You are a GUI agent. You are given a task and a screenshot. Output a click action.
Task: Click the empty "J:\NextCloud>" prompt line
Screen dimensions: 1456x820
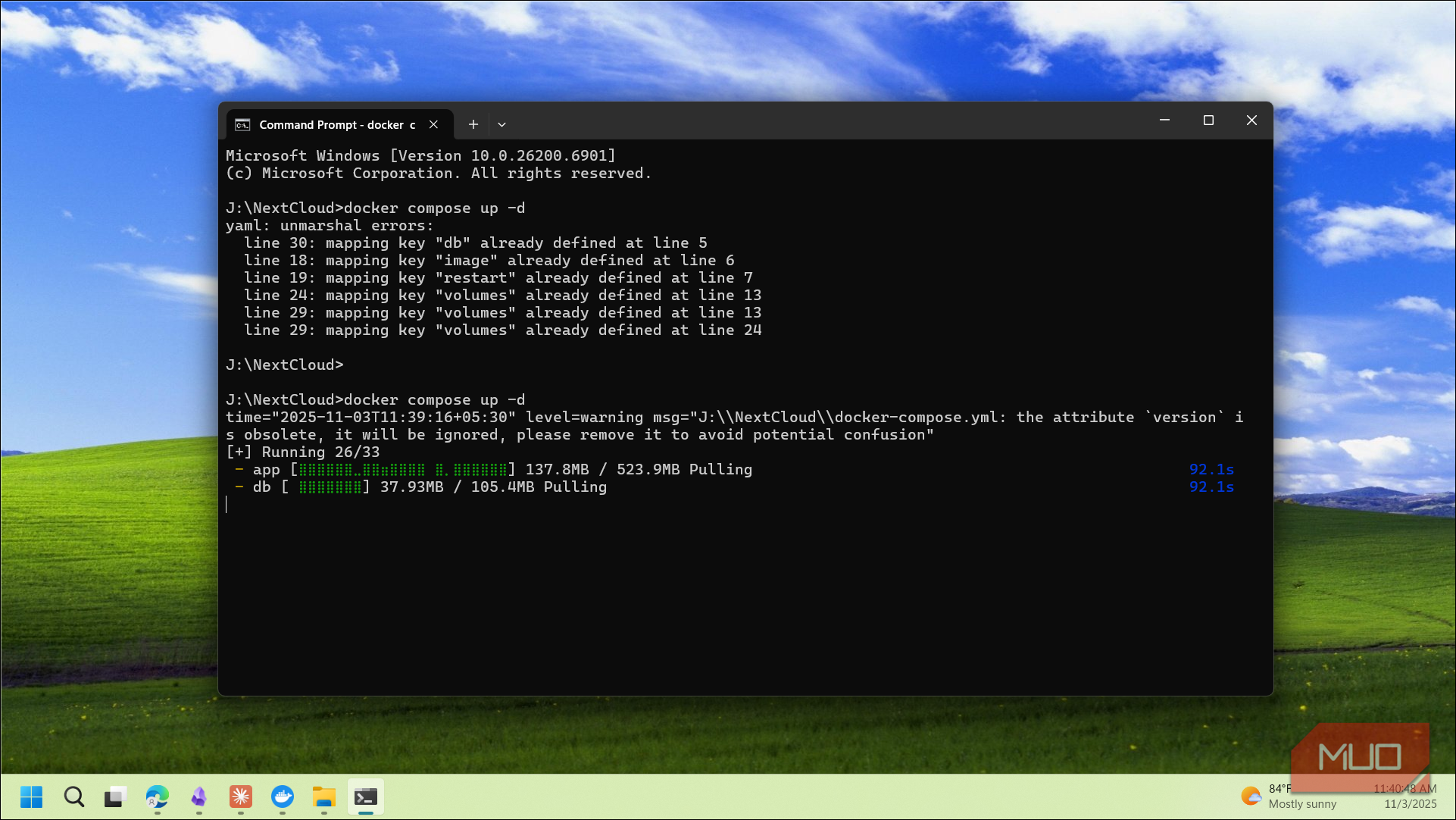[285, 365]
